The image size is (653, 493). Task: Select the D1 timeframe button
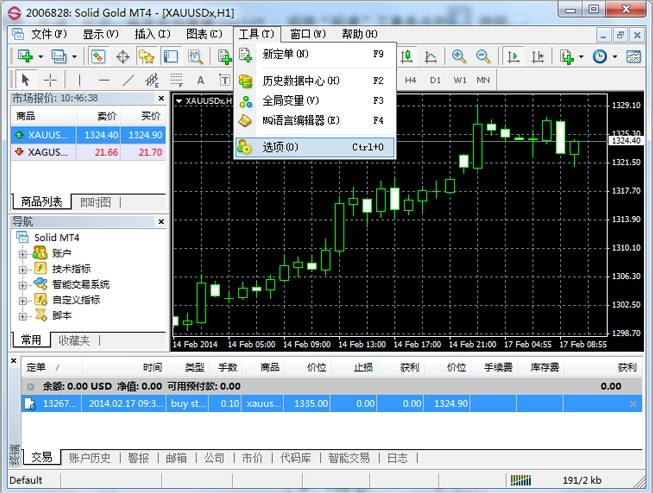(x=435, y=80)
